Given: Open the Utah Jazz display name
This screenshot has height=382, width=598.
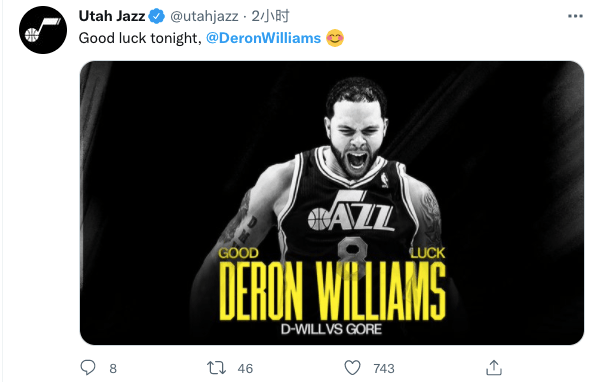Looking at the screenshot, I should click(x=112, y=16).
